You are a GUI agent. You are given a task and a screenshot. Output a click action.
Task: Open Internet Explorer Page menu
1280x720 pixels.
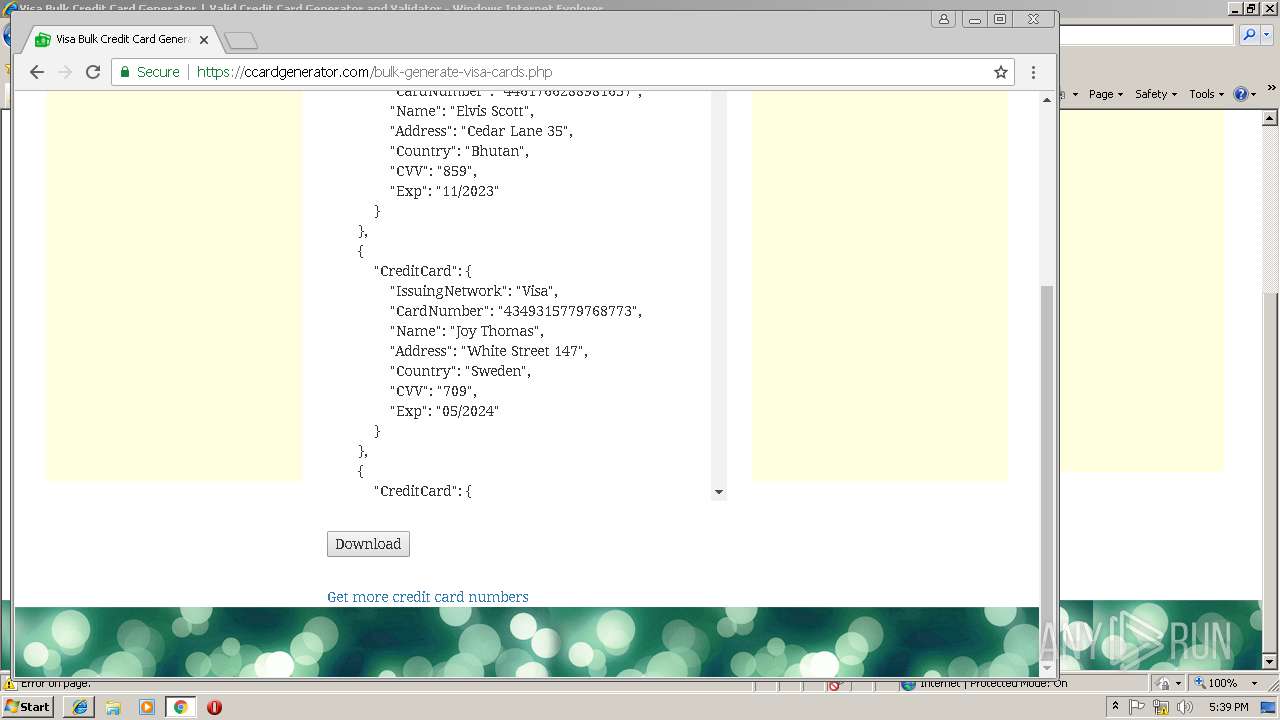(1105, 94)
